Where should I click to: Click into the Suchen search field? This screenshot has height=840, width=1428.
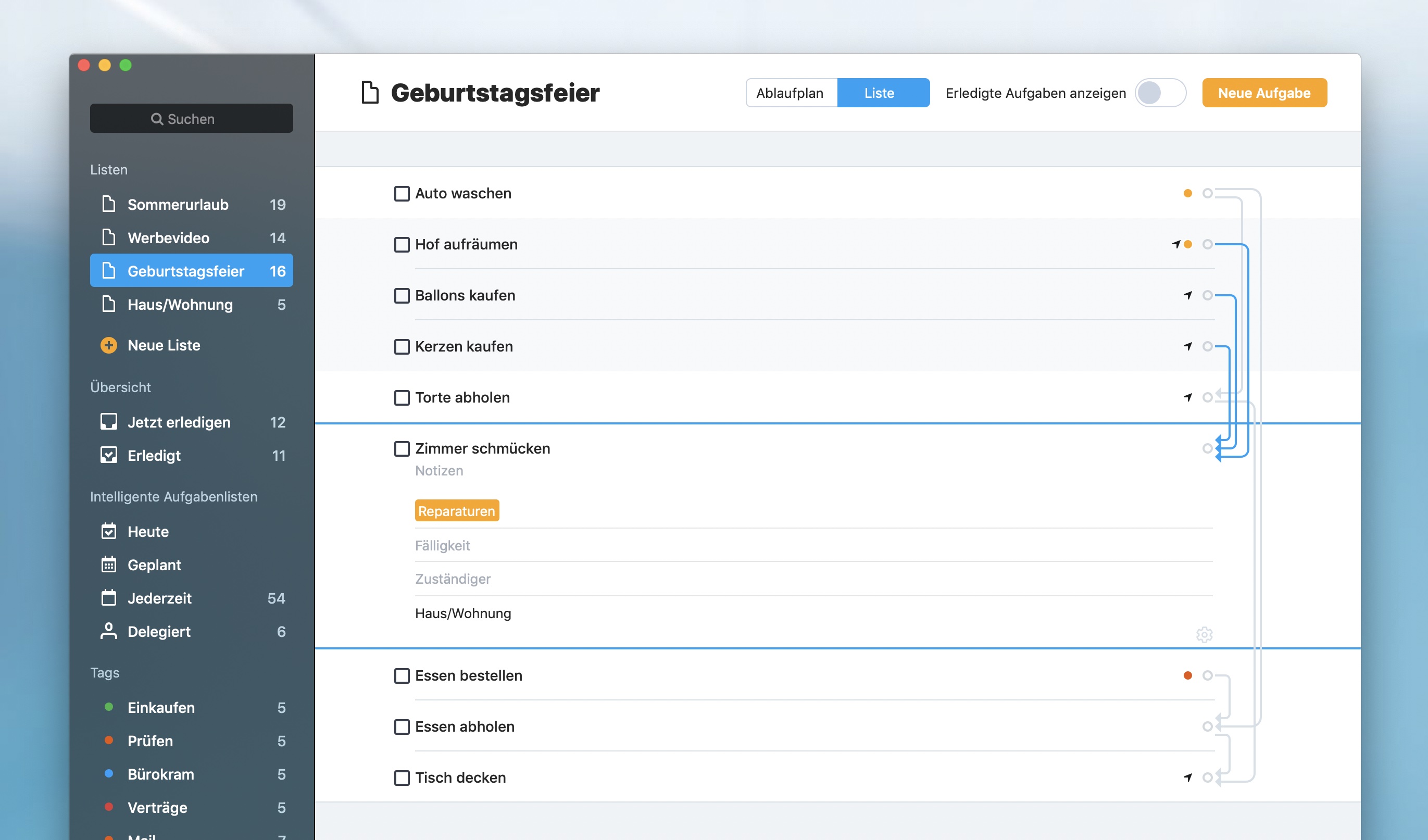click(x=192, y=118)
